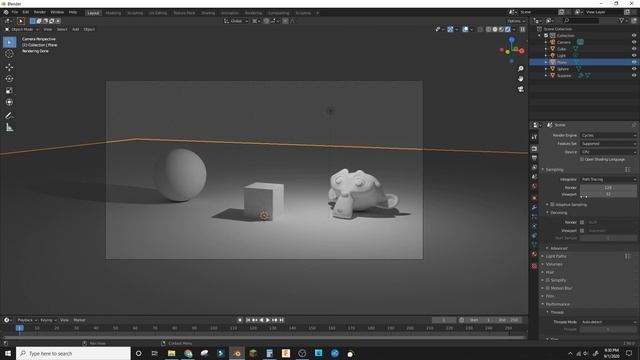Screen dimensions: 640x360
Task: Click the outliner search field
Action: [x=581, y=20]
